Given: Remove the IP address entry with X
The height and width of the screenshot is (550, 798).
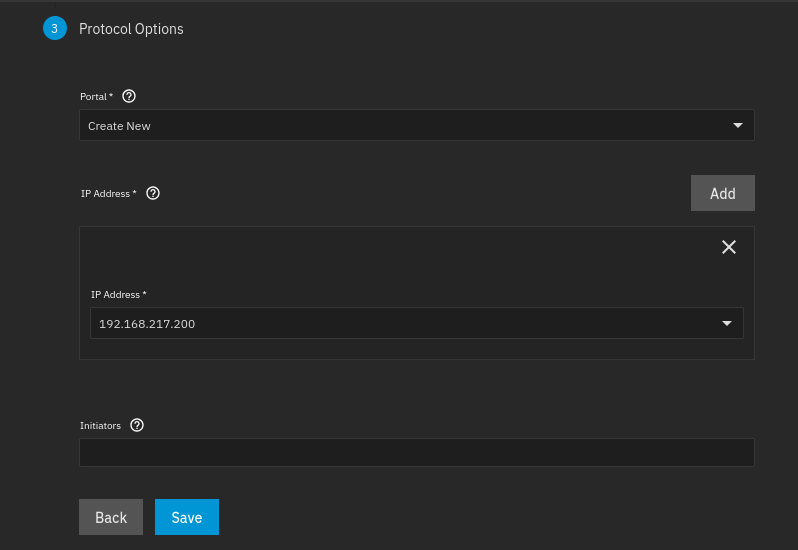Looking at the screenshot, I should (729, 247).
